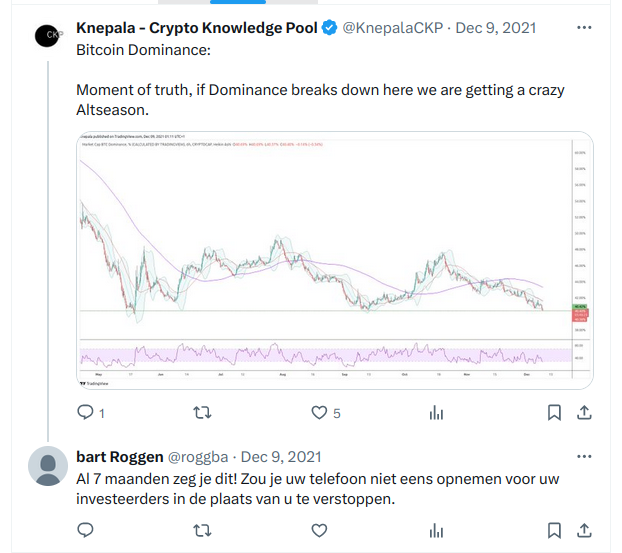The image size is (622, 553).
Task: Open the @KnepalaCKP handle link
Action: tap(393, 28)
